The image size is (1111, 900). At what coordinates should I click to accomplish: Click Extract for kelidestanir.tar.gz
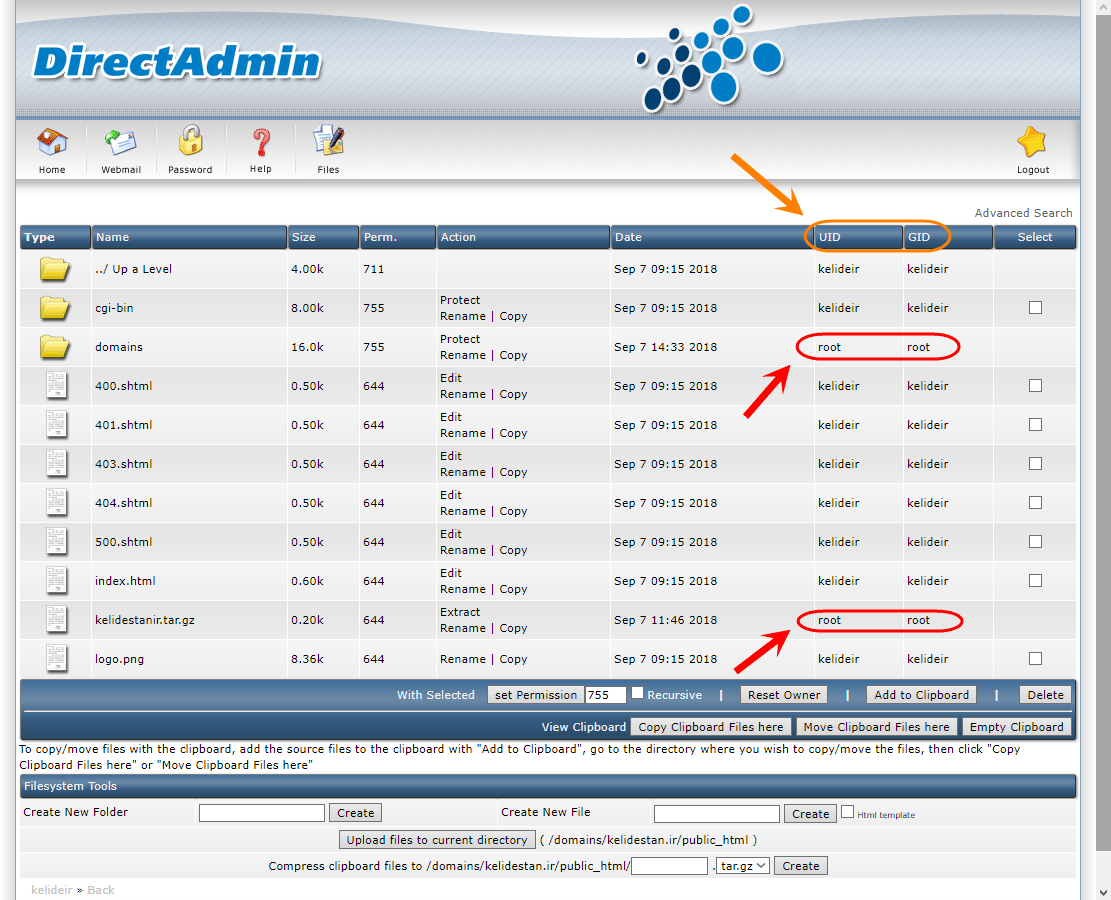coord(460,612)
